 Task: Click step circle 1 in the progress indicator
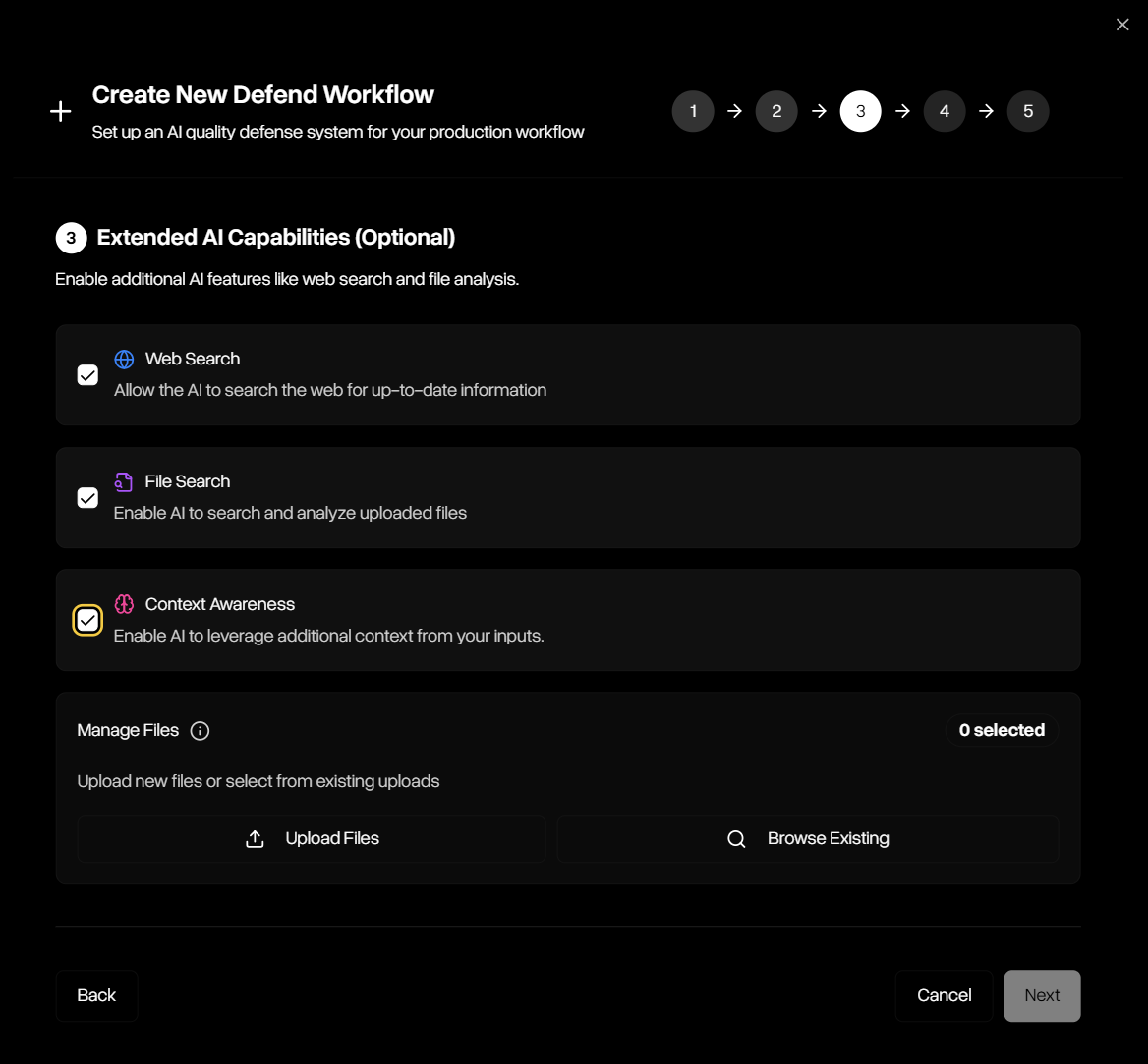693,111
